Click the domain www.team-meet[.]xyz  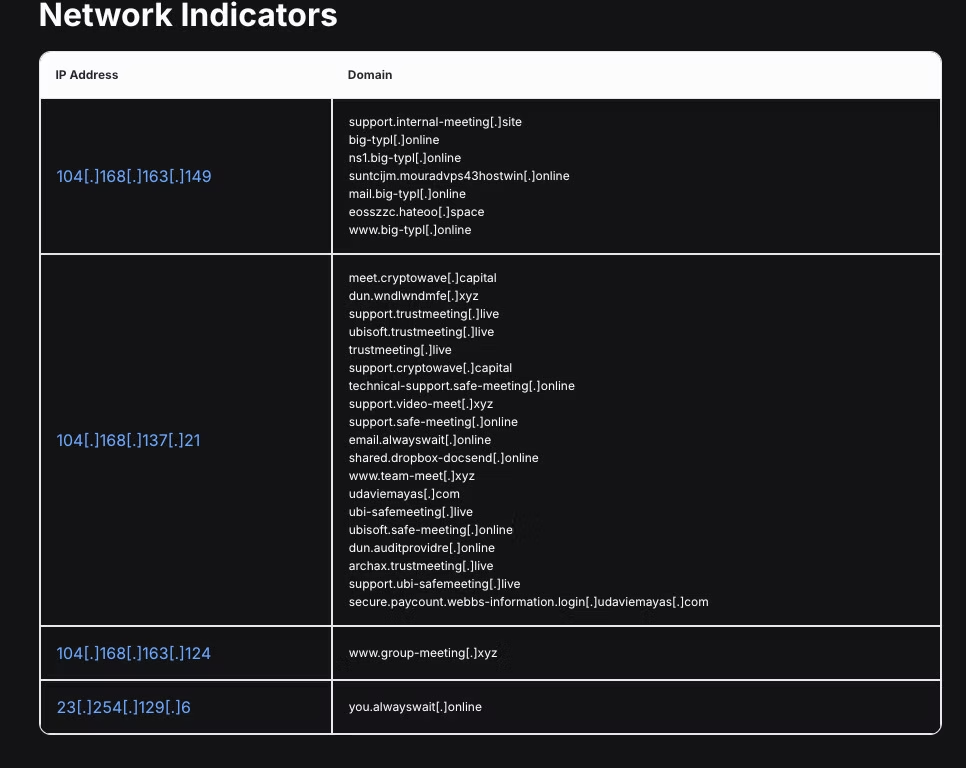412,475
